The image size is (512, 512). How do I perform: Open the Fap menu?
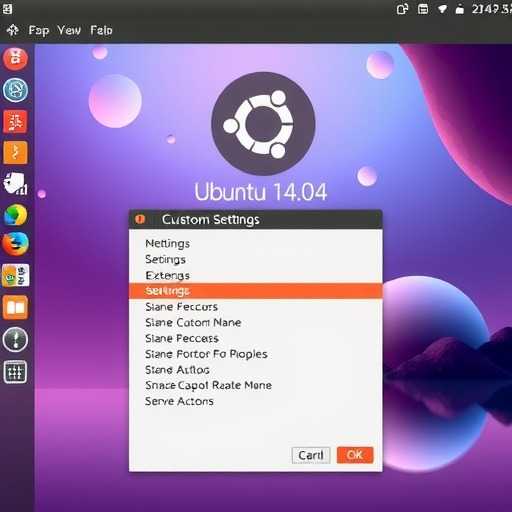point(39,31)
